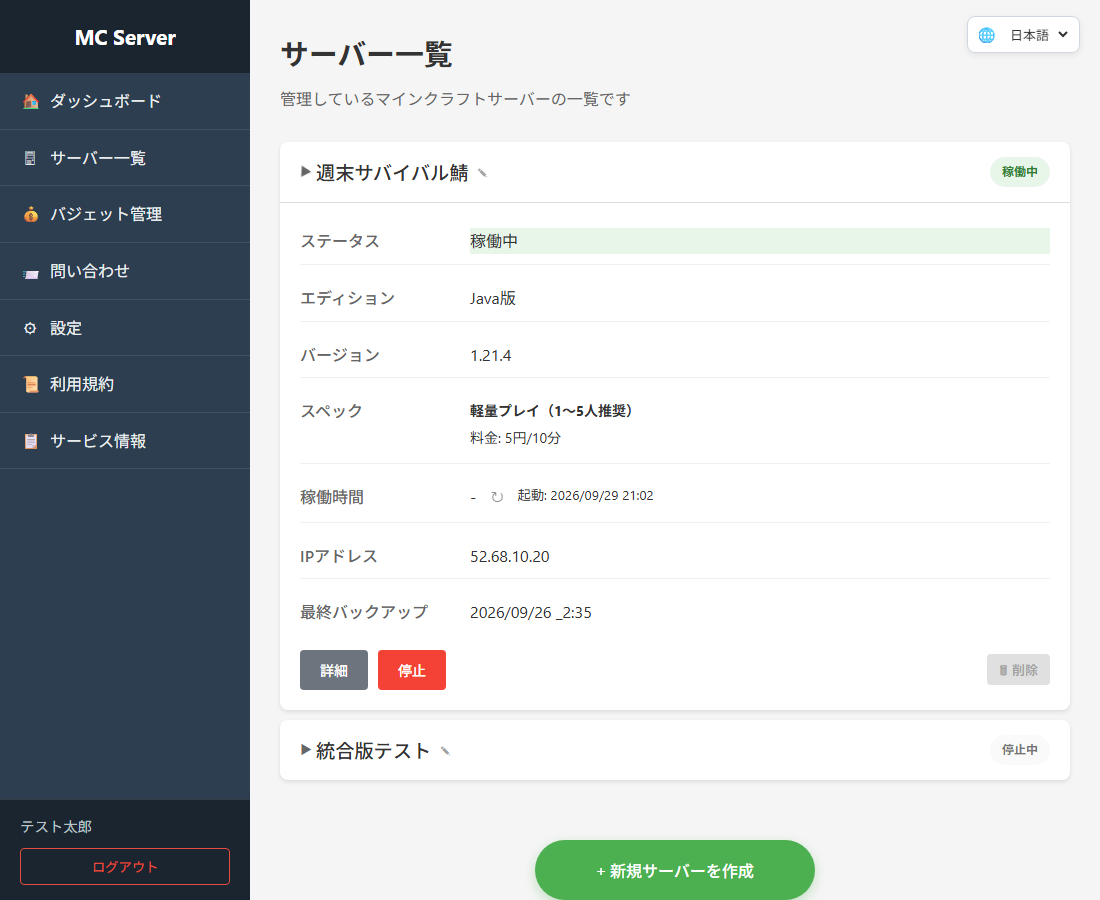Click the version value 1.21.4
The height and width of the screenshot is (900, 1100).
click(490, 356)
